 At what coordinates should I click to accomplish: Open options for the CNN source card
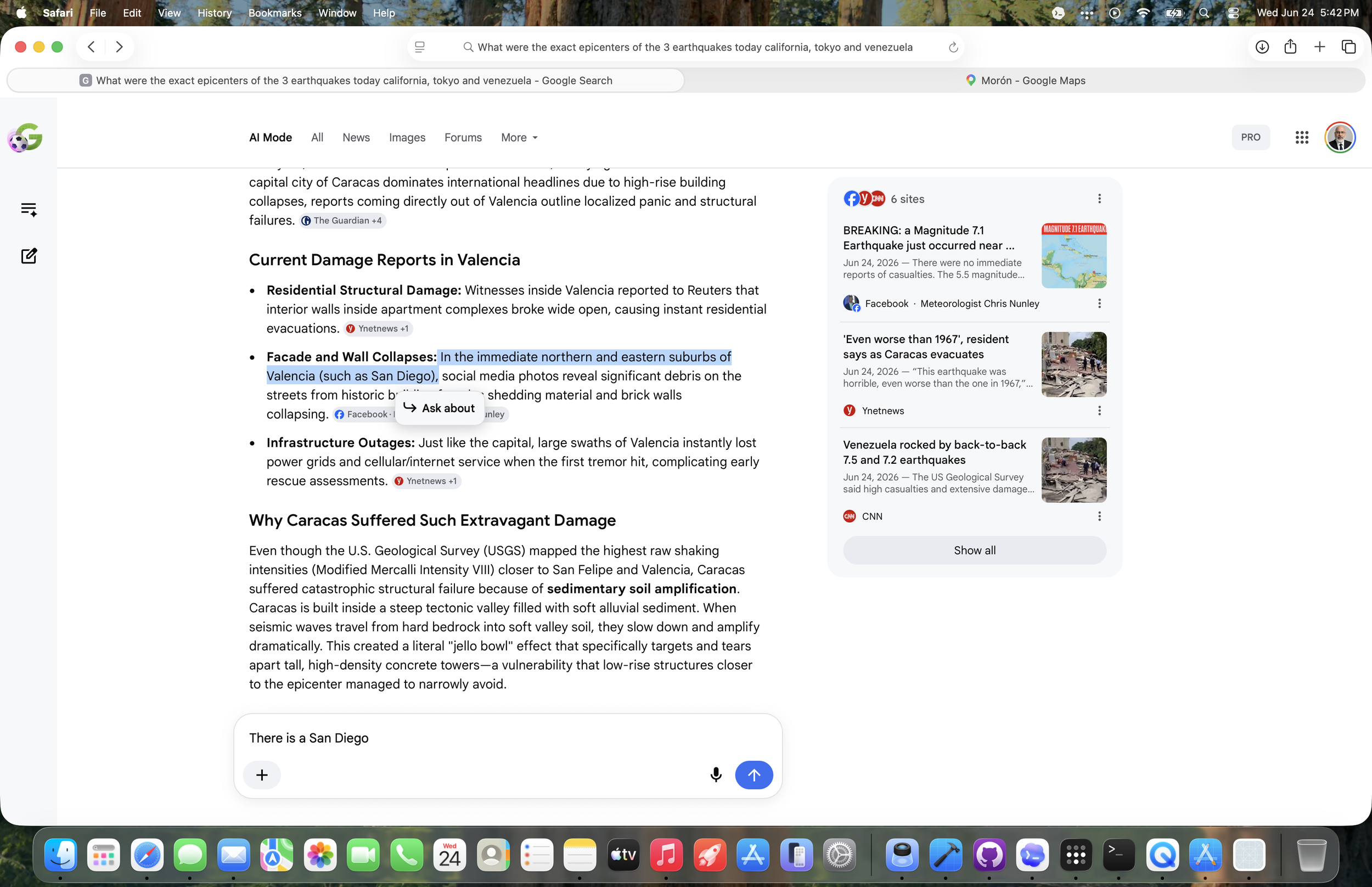click(x=1099, y=516)
